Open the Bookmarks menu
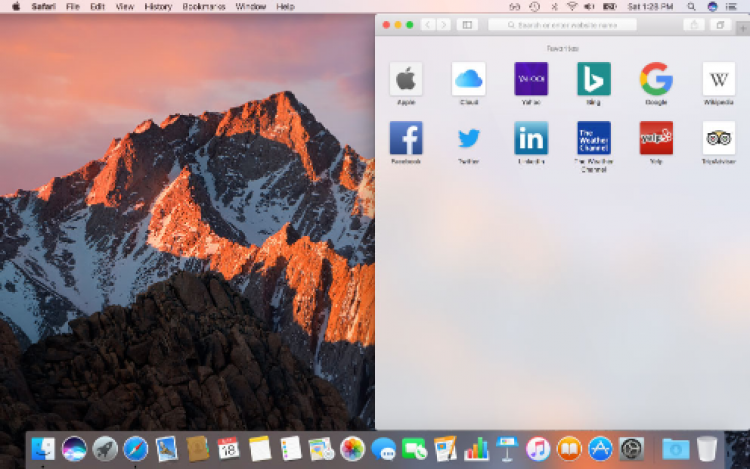The height and width of the screenshot is (469, 750). (x=204, y=7)
